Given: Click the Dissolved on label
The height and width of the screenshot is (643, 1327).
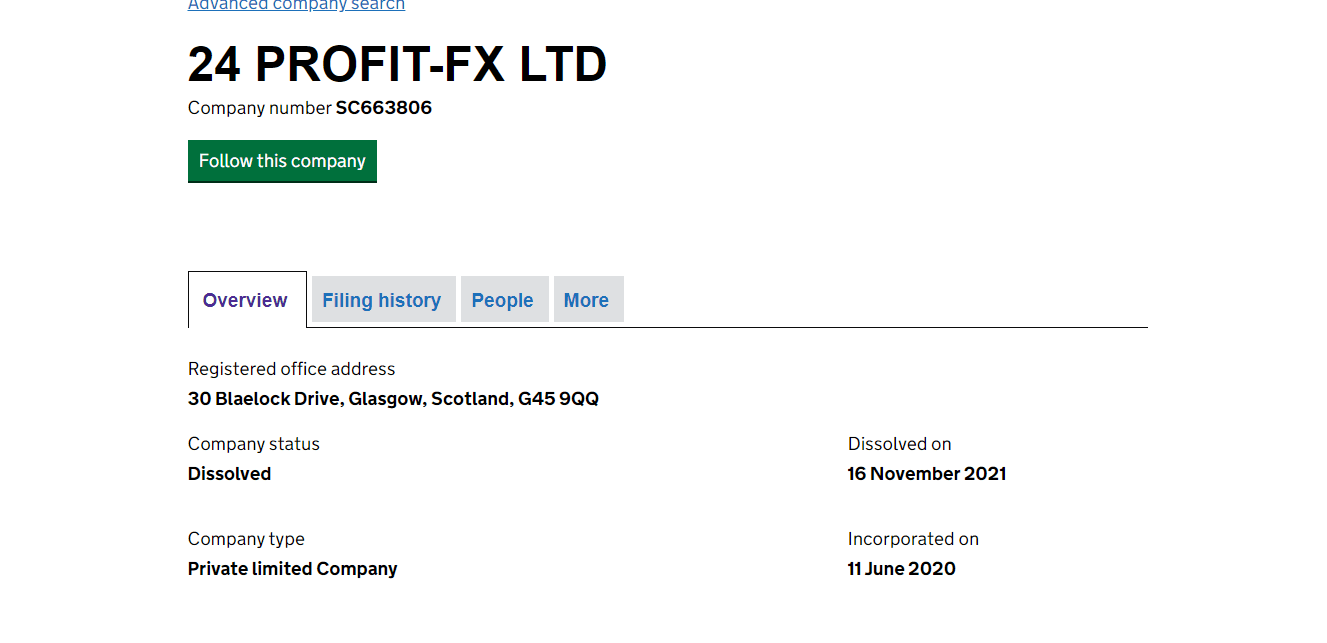Looking at the screenshot, I should [x=899, y=444].
